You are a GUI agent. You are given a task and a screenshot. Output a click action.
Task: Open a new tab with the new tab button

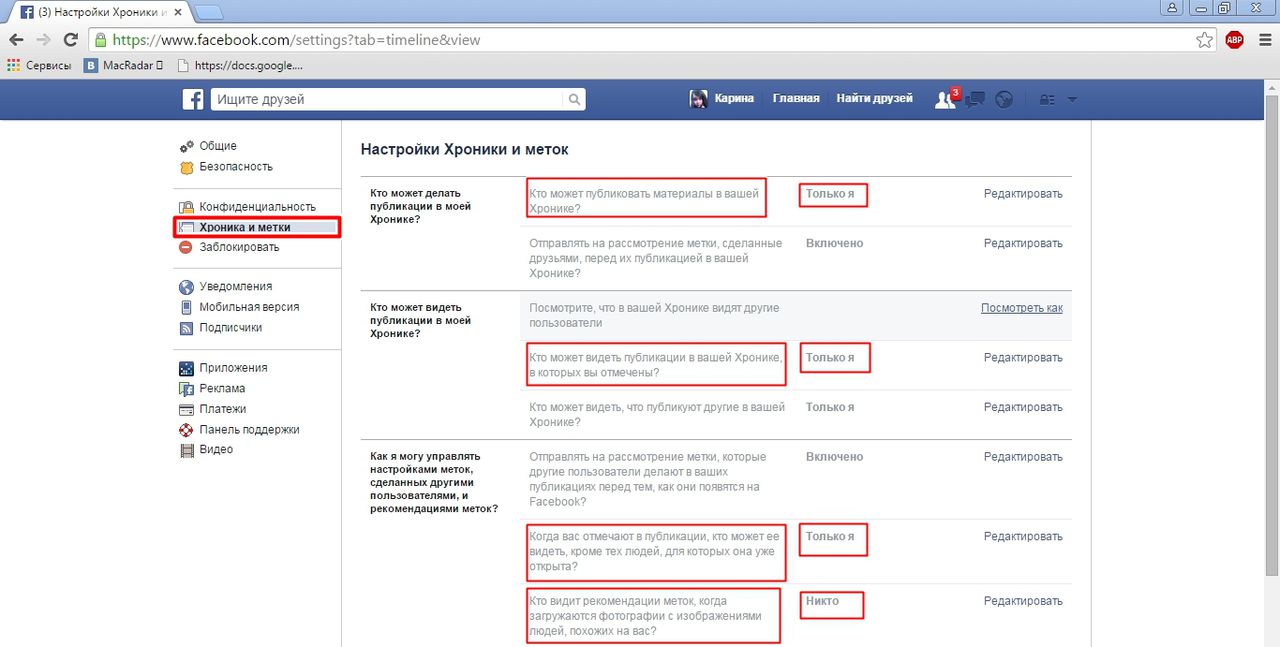pos(208,12)
